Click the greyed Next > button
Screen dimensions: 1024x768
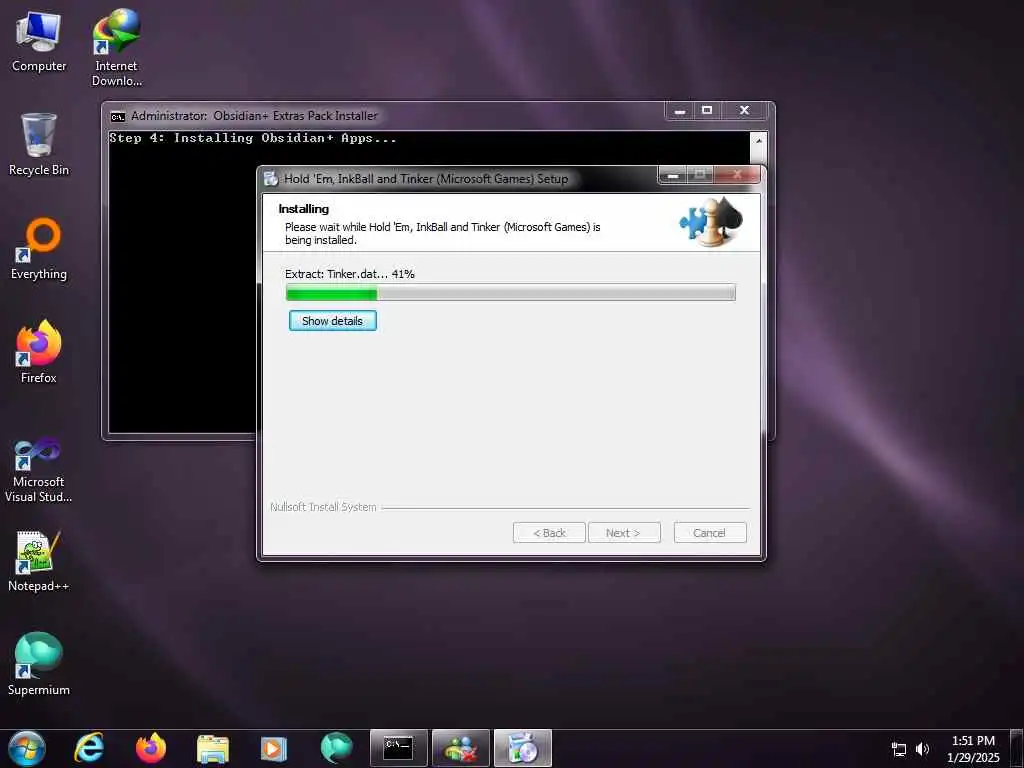coord(624,533)
